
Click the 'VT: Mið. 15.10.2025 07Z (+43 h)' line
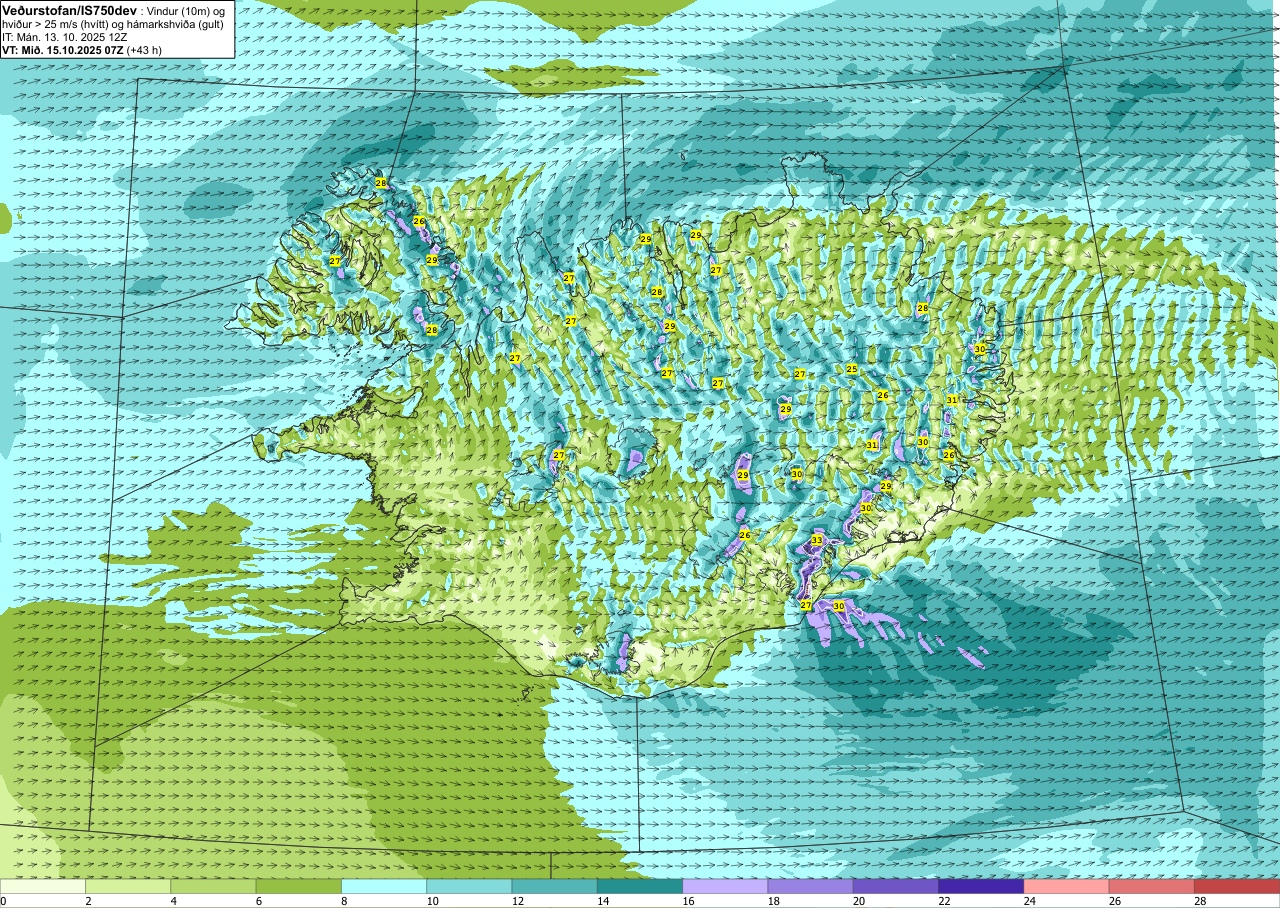[x=82, y=49]
